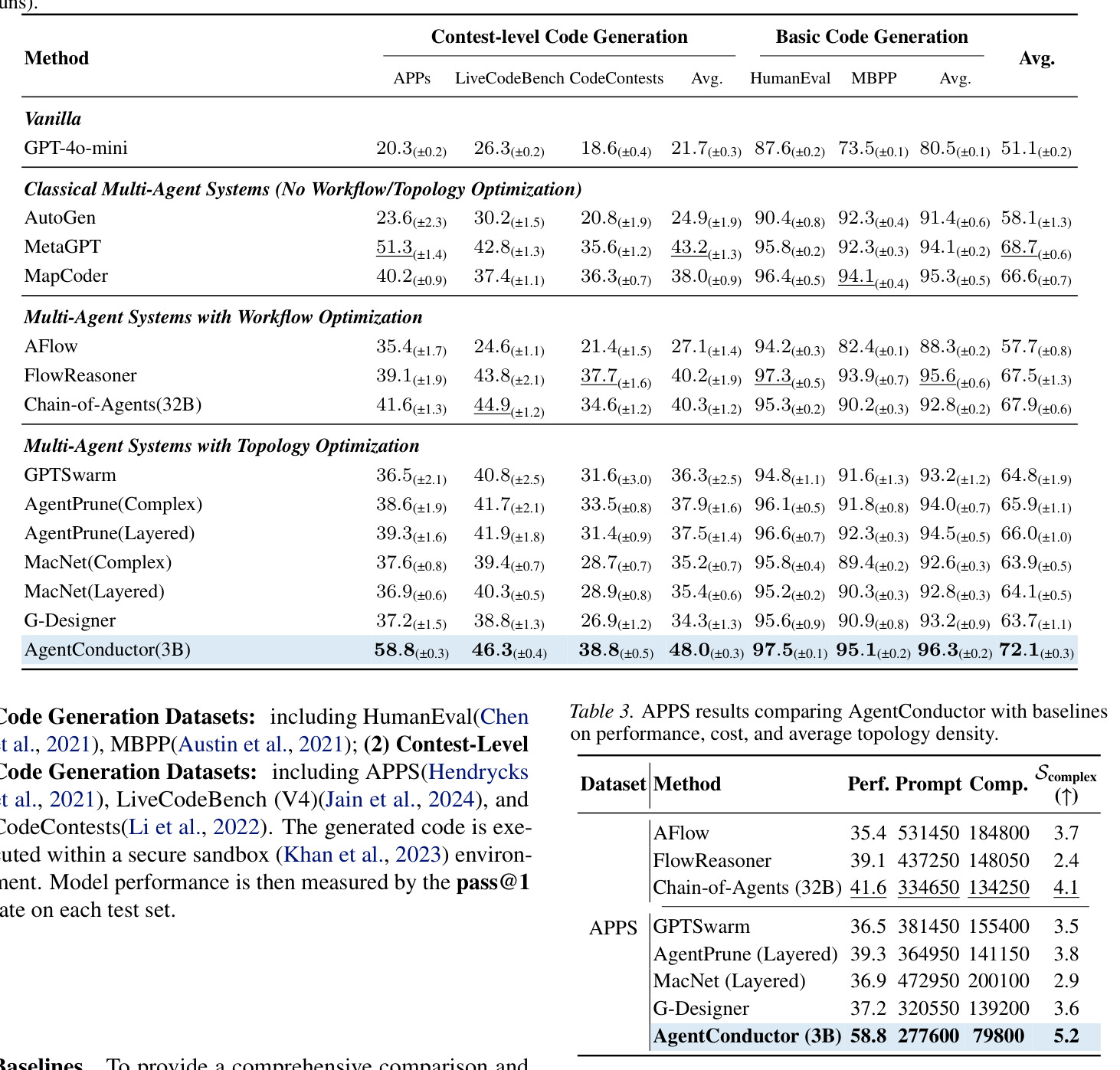Select the 'APPS' dataset cell in Table 3
The width and height of the screenshot is (1120, 1070).
point(613,928)
